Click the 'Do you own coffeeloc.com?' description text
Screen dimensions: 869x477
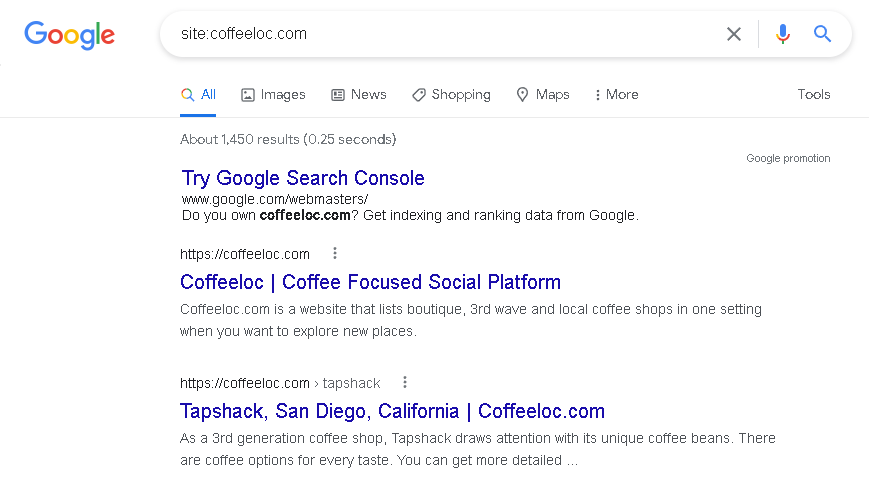tap(410, 215)
